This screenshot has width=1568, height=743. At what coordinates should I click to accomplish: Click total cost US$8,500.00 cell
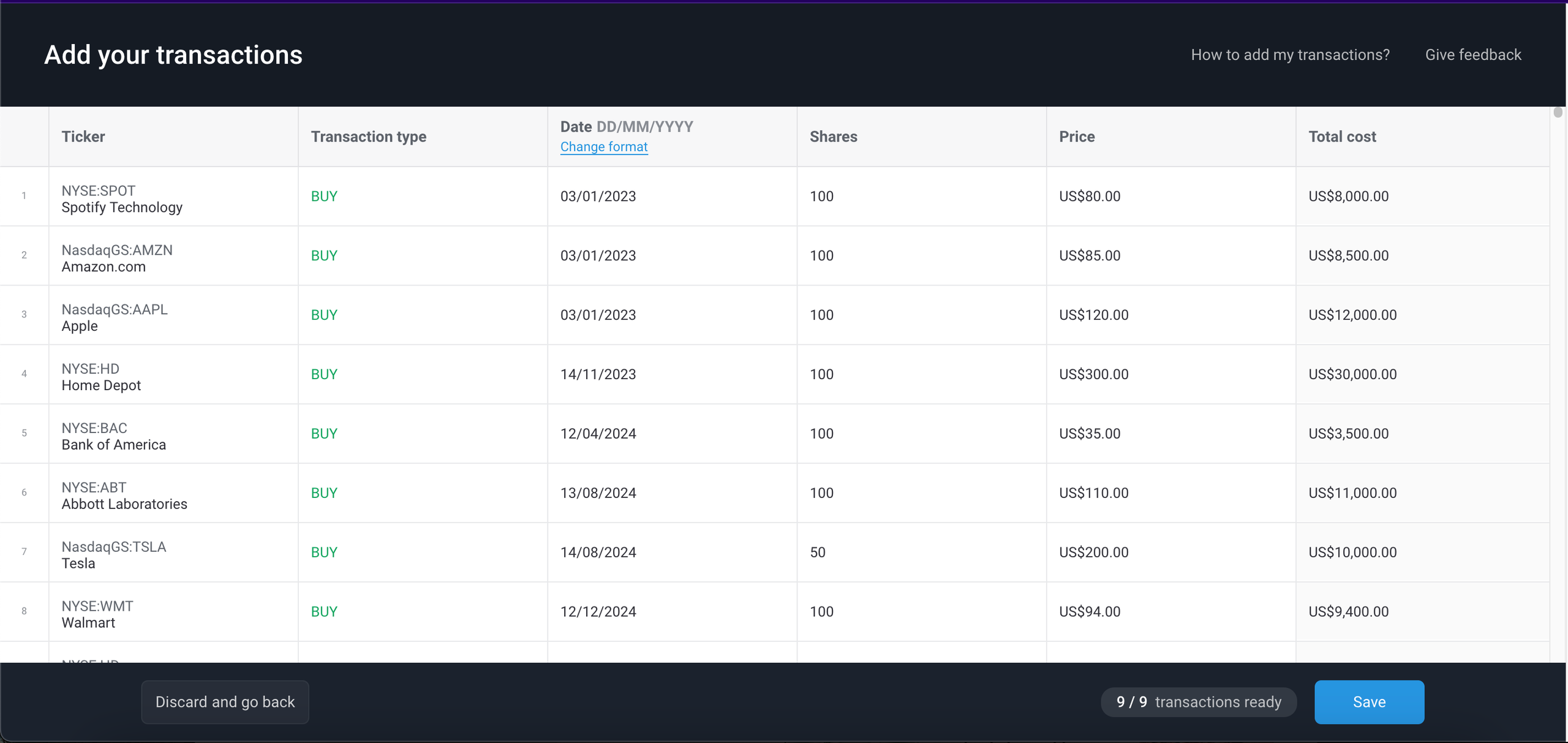coord(1423,256)
